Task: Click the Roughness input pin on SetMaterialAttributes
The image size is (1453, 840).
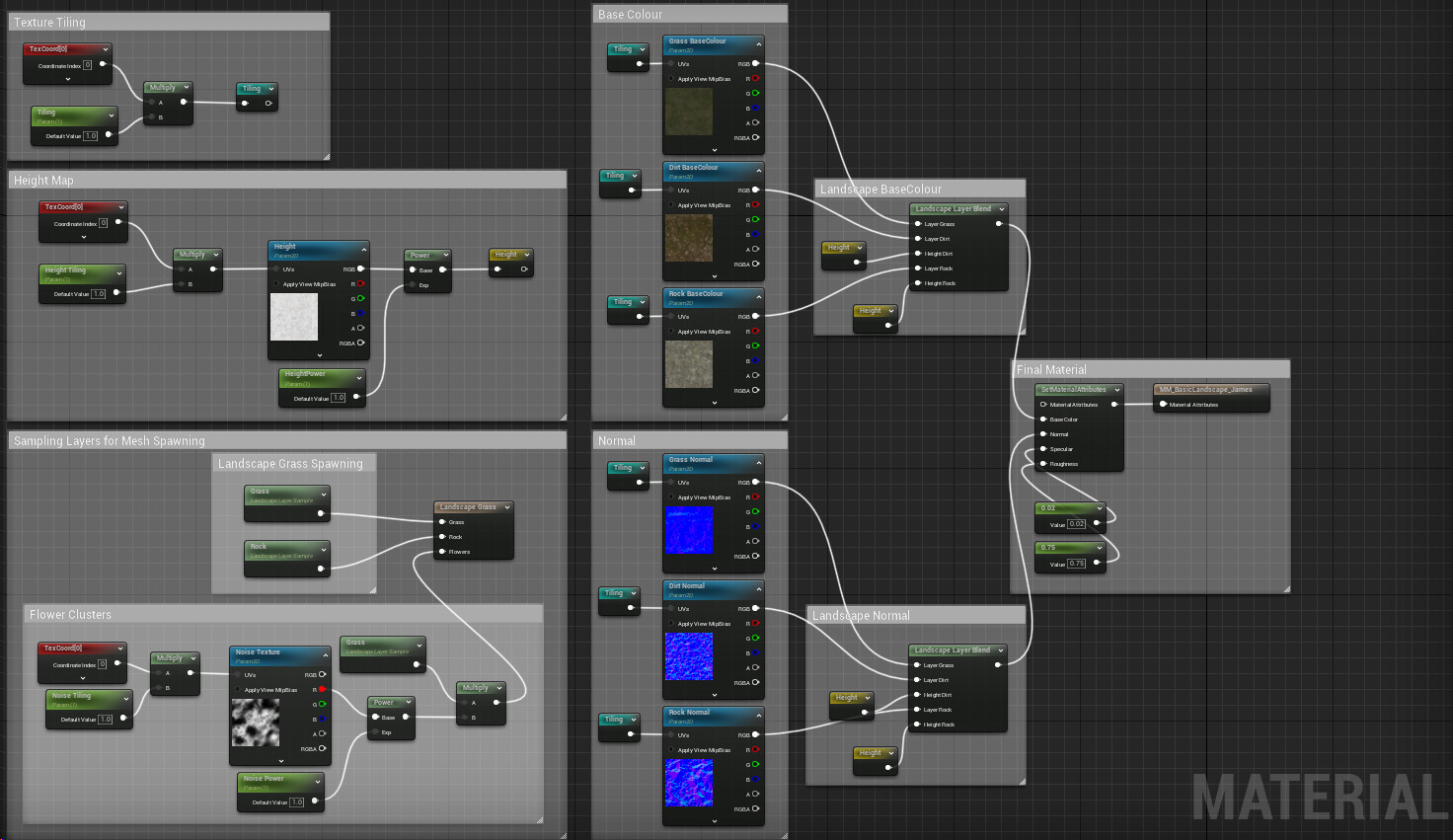Action: pyautogui.click(x=1044, y=463)
